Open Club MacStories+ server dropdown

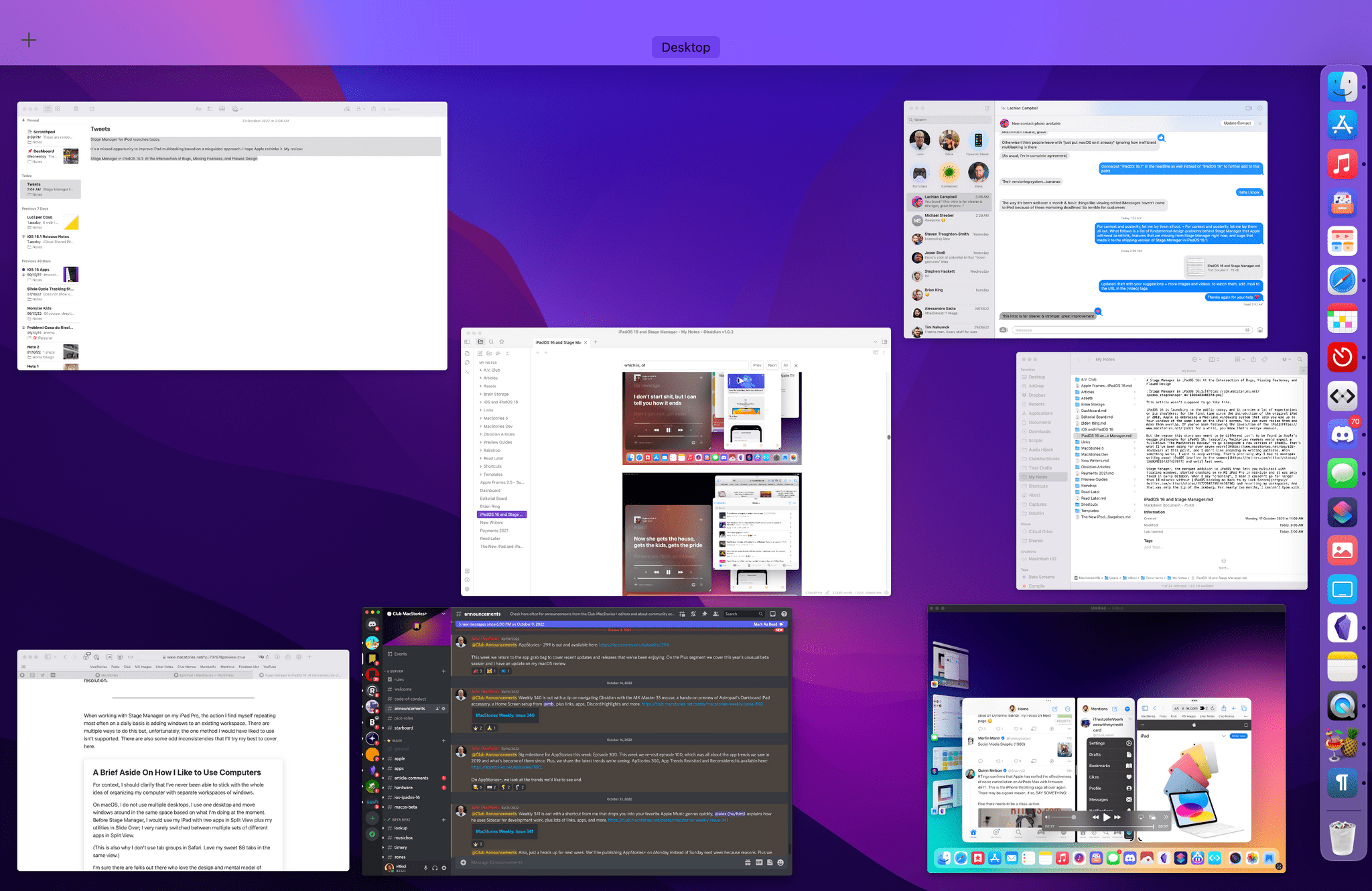443,614
